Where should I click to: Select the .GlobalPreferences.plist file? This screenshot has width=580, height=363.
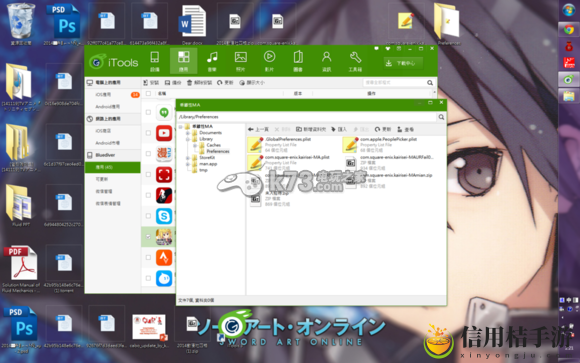tap(280, 145)
